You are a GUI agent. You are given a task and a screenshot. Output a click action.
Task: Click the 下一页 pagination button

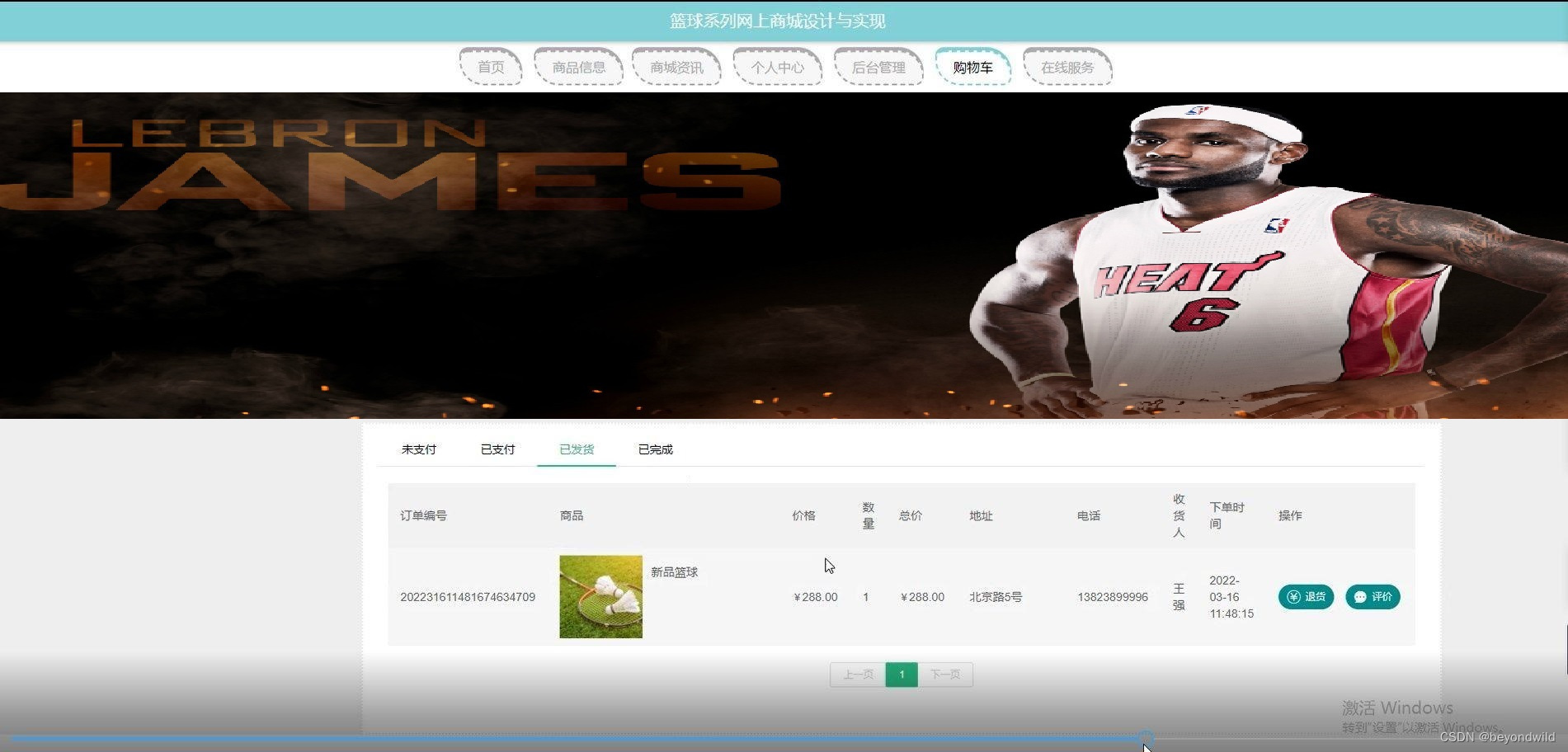click(945, 674)
